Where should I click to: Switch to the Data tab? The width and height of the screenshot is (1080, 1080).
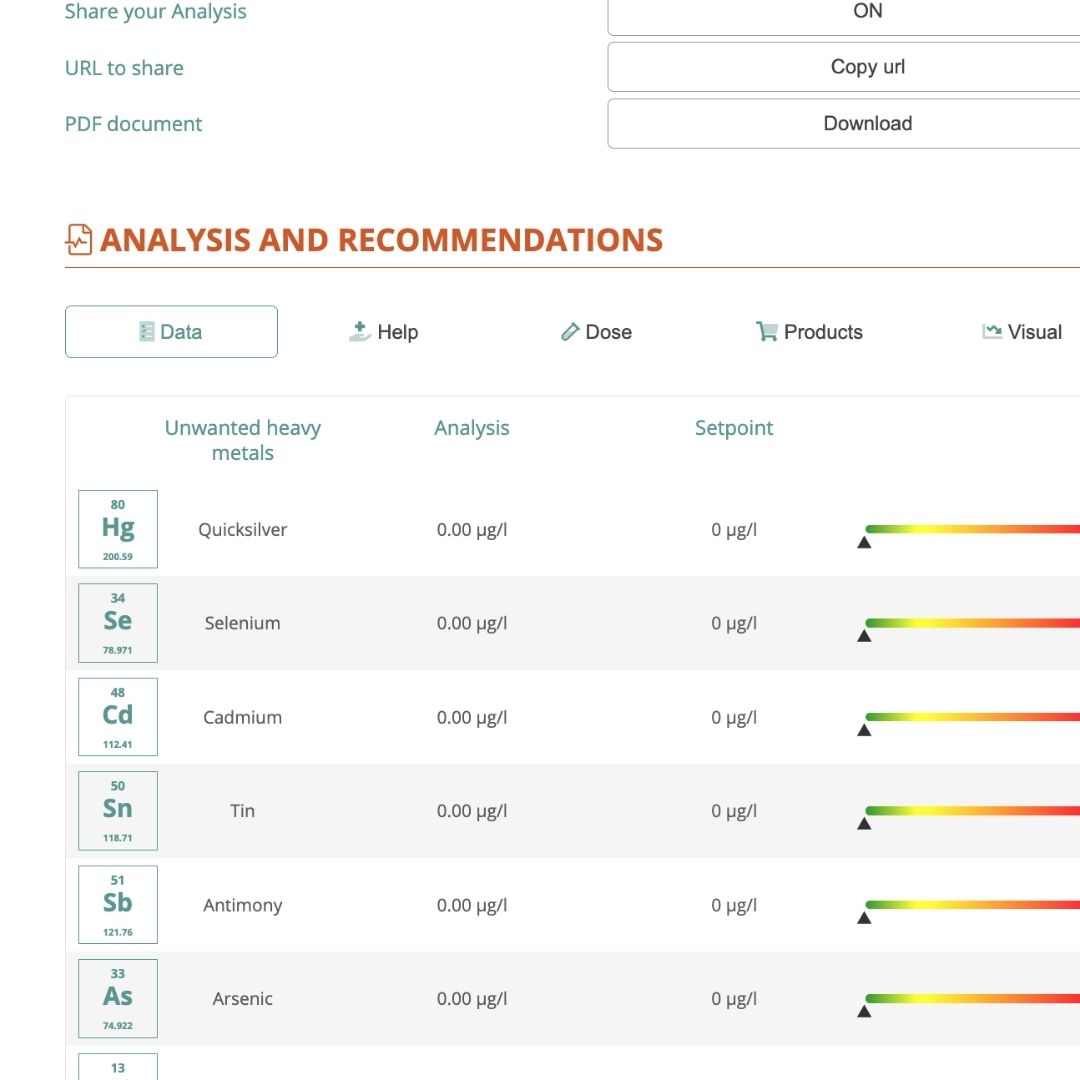click(x=171, y=332)
